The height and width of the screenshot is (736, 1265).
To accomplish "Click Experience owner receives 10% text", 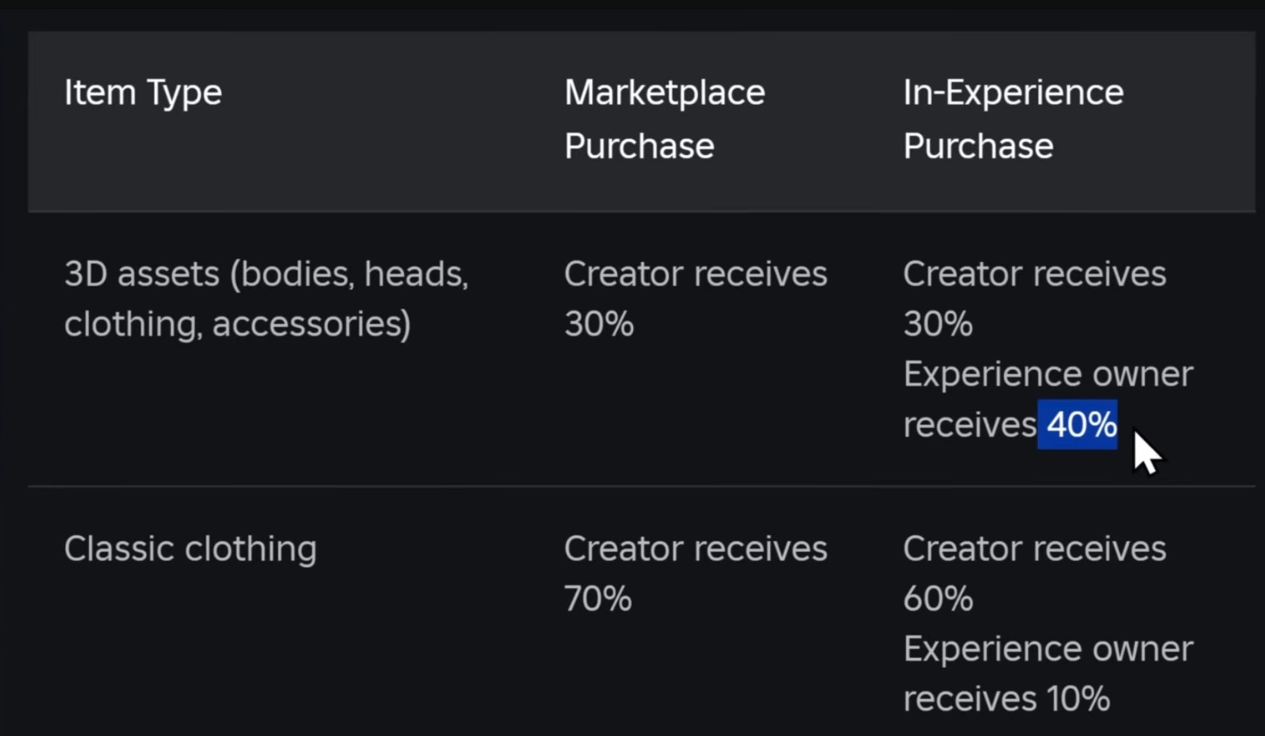I will (1048, 674).
